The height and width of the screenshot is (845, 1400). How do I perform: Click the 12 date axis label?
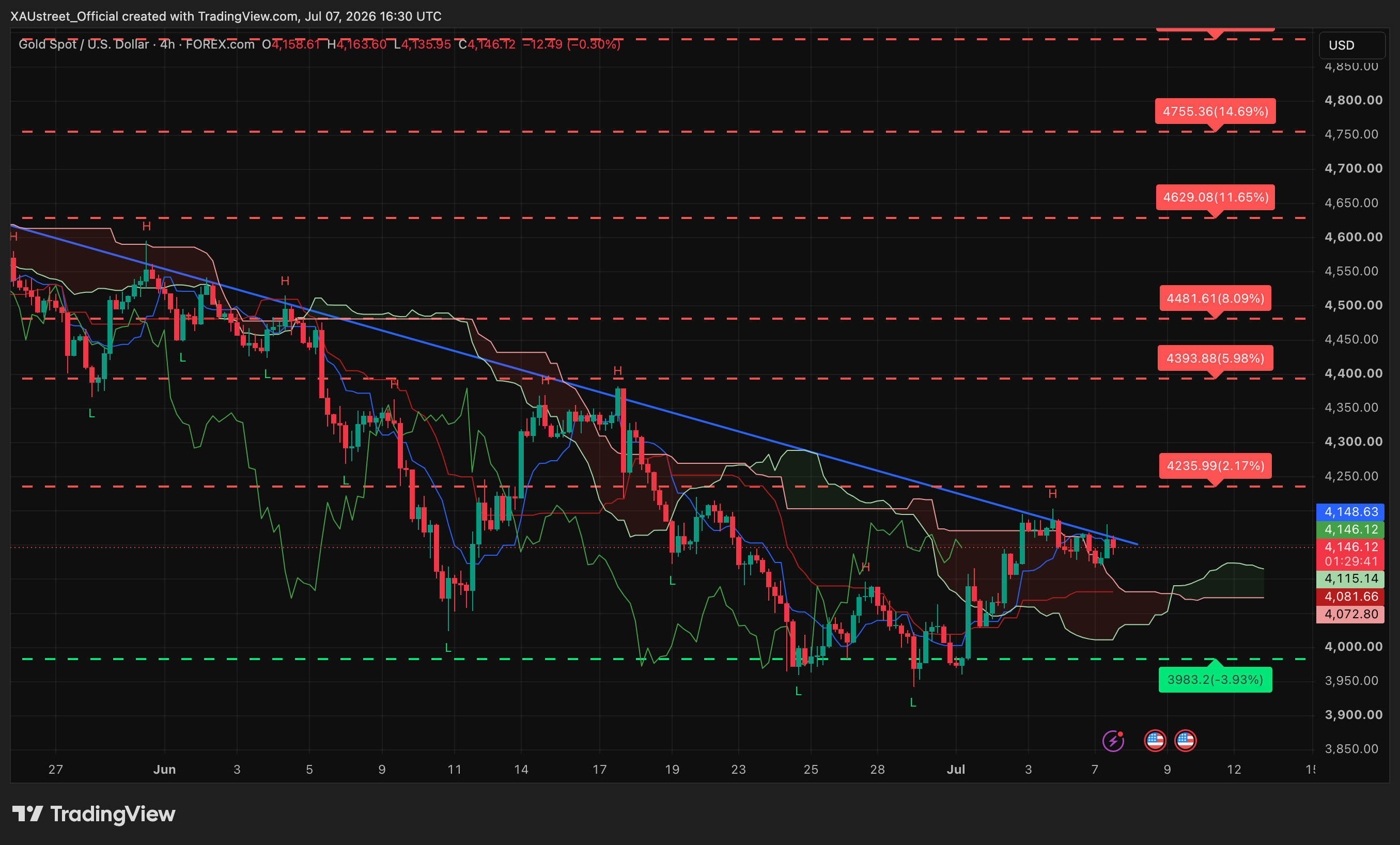[x=1234, y=770]
